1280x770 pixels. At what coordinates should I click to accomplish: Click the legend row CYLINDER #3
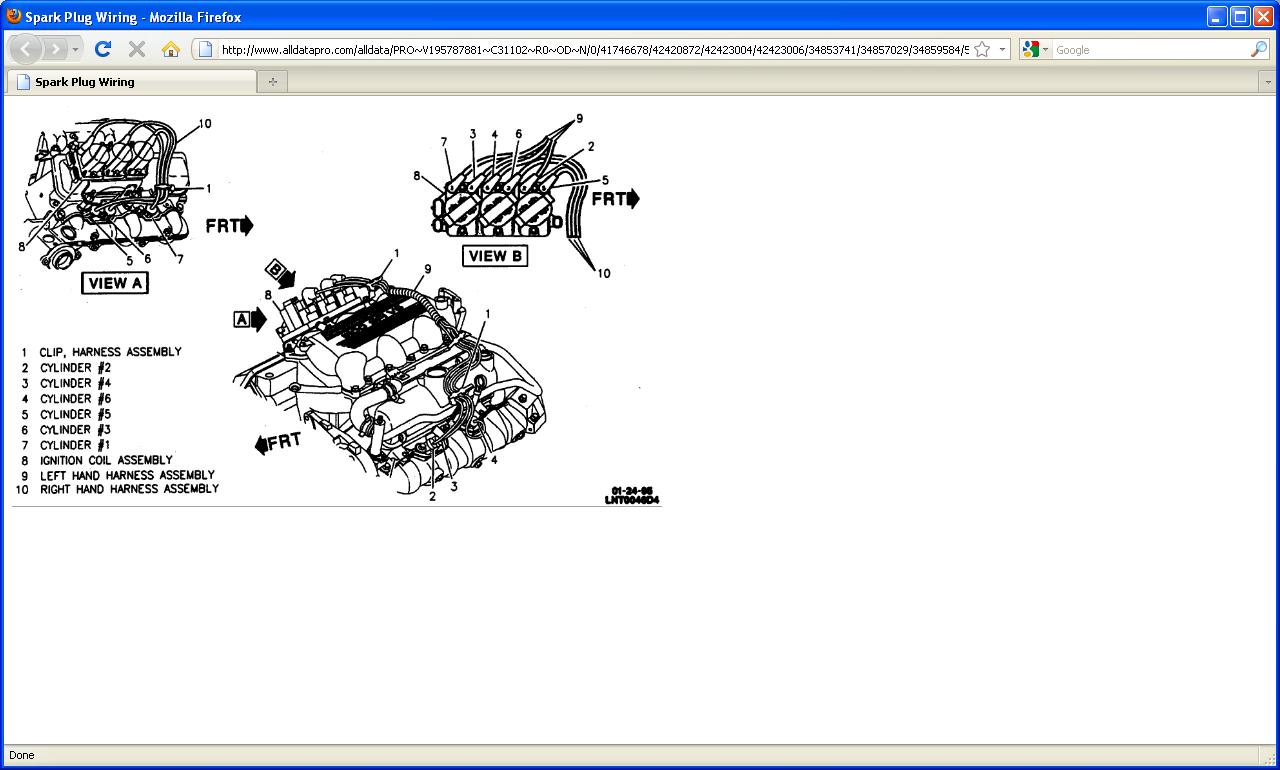pos(66,430)
